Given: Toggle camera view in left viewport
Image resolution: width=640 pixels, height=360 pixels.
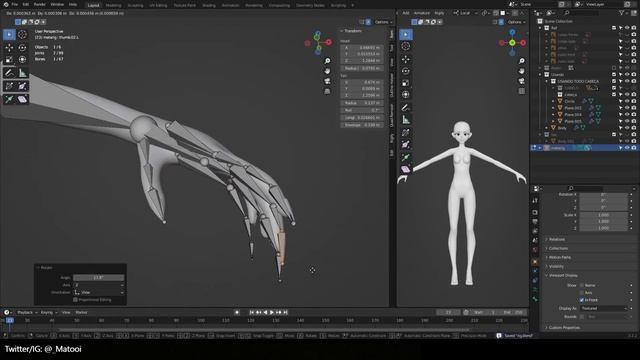Looking at the screenshot, I should pyautogui.click(x=327, y=81).
